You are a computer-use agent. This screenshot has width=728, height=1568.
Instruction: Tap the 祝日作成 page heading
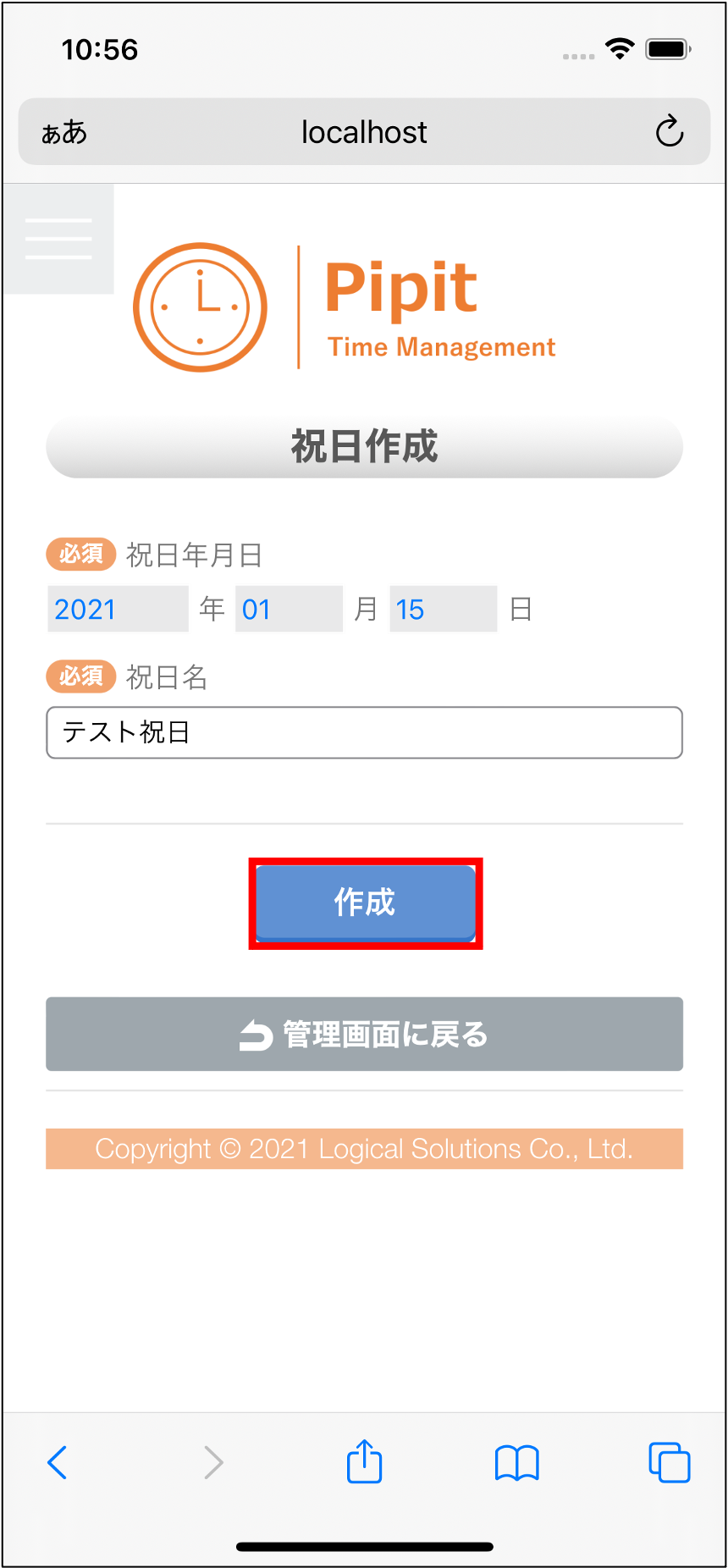(x=364, y=446)
